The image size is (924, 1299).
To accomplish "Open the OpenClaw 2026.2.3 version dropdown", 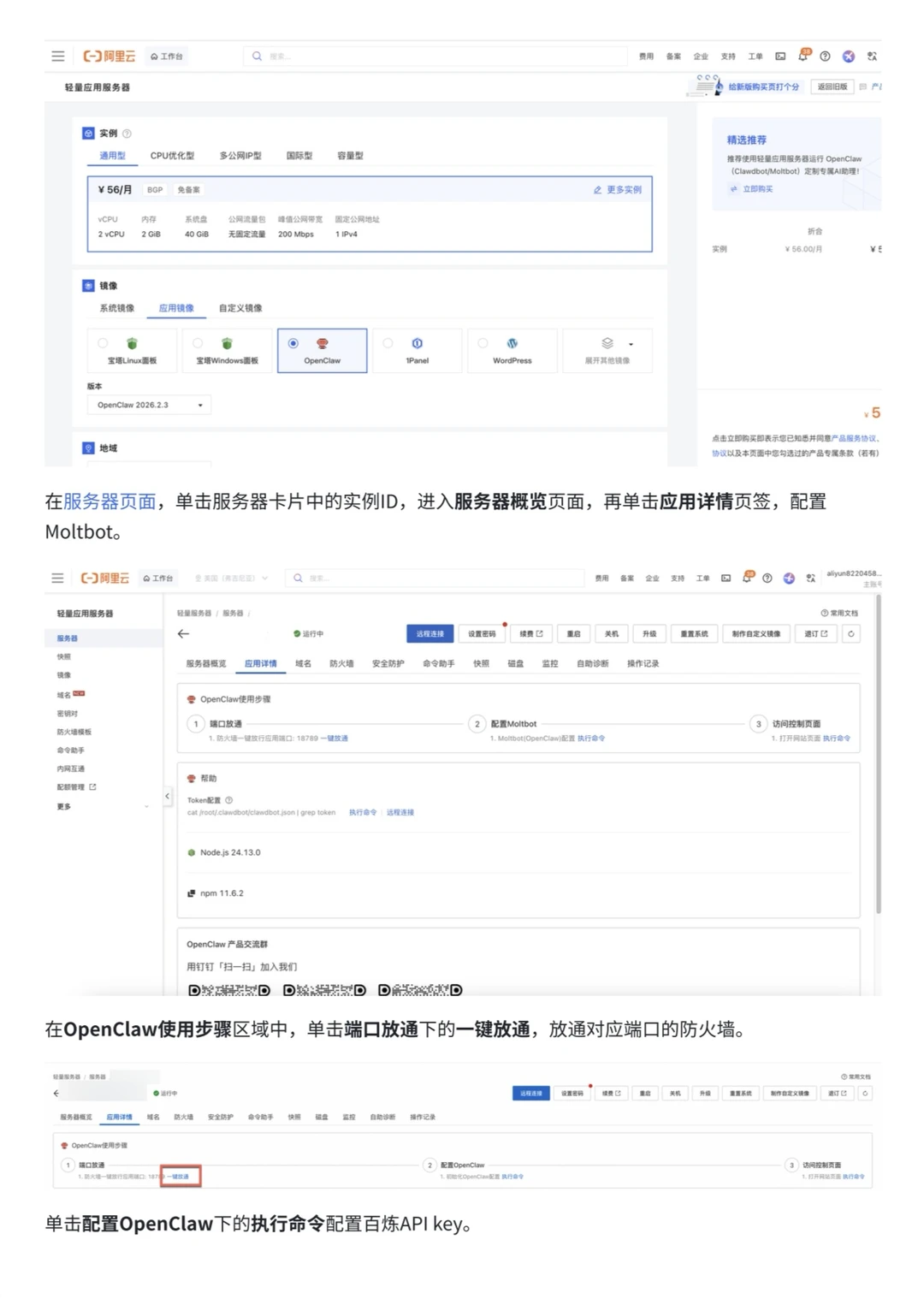I will click(x=149, y=405).
